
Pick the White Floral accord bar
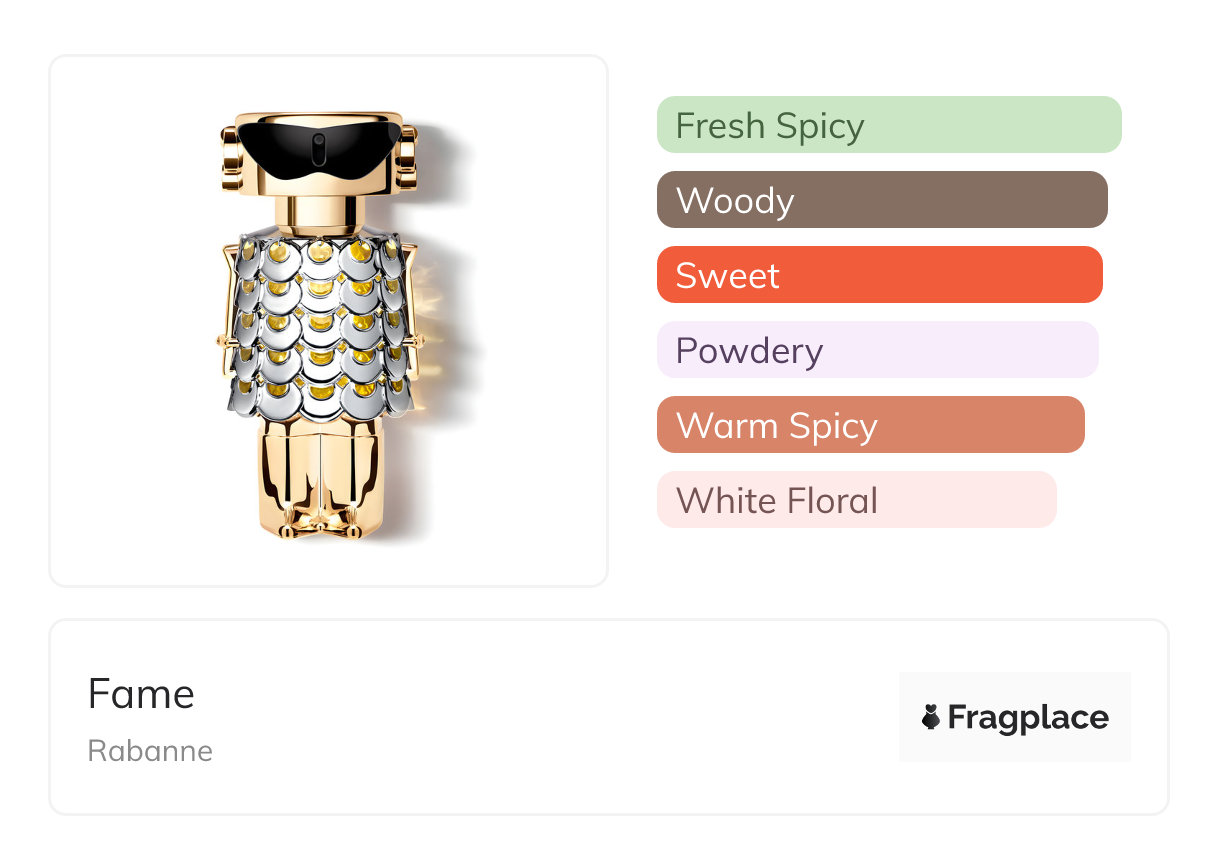tap(856, 500)
